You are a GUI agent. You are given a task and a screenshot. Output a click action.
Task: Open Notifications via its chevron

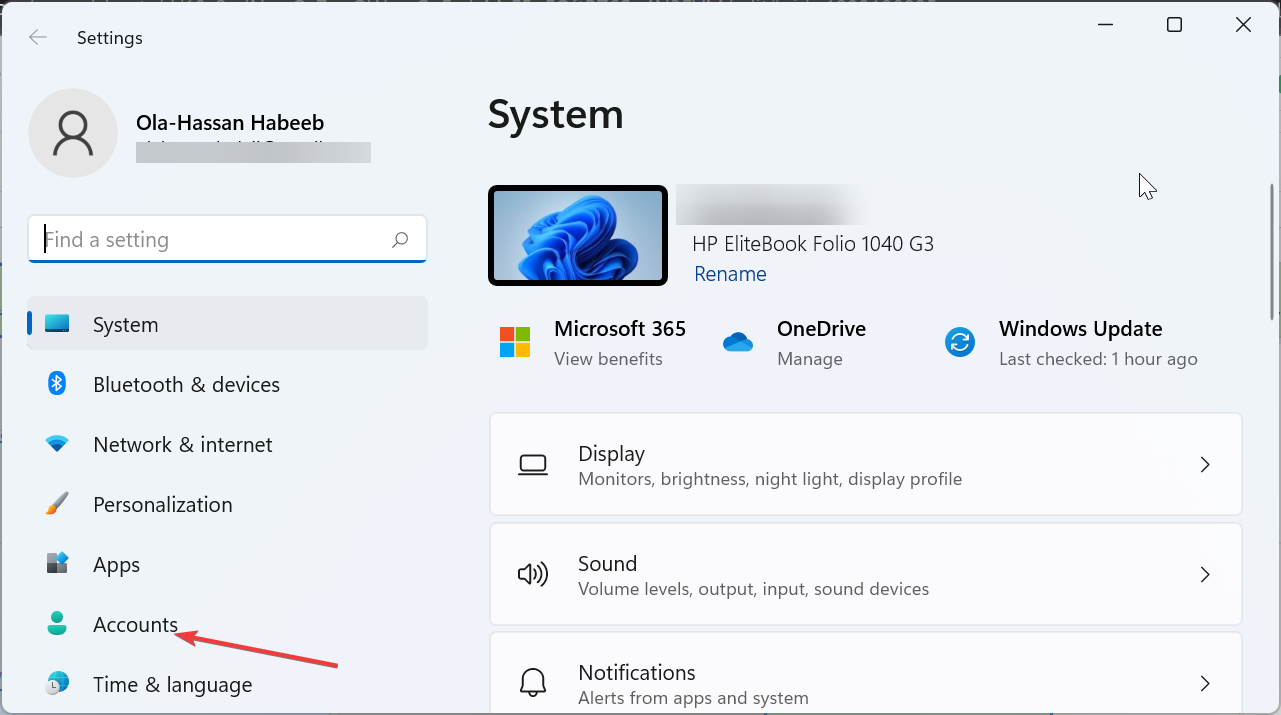click(1205, 683)
